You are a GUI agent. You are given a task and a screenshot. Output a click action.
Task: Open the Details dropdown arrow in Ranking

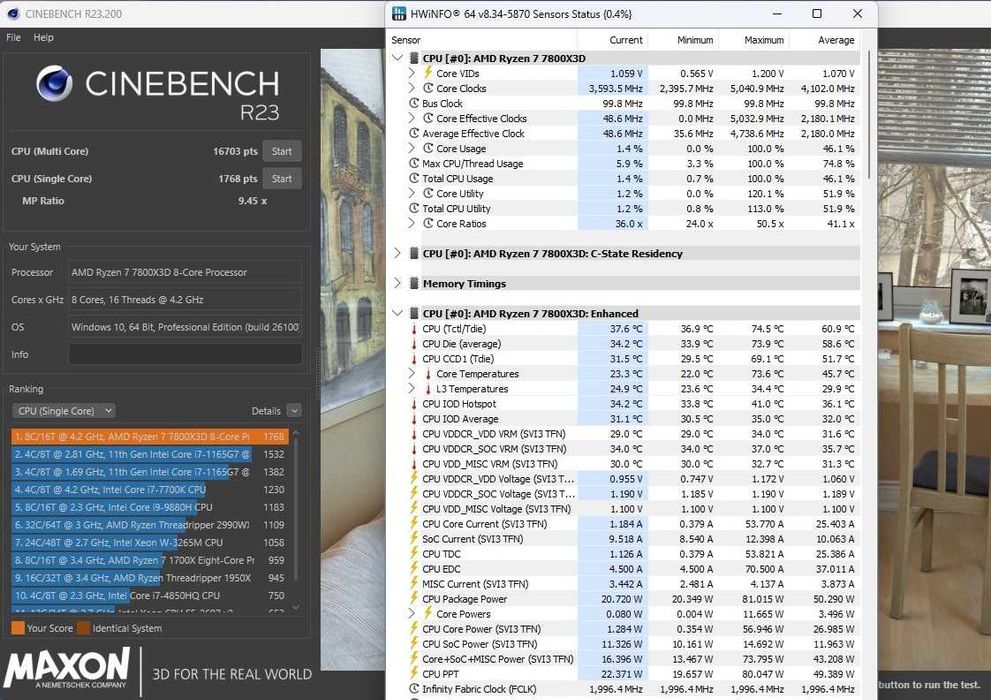pyautogui.click(x=294, y=411)
